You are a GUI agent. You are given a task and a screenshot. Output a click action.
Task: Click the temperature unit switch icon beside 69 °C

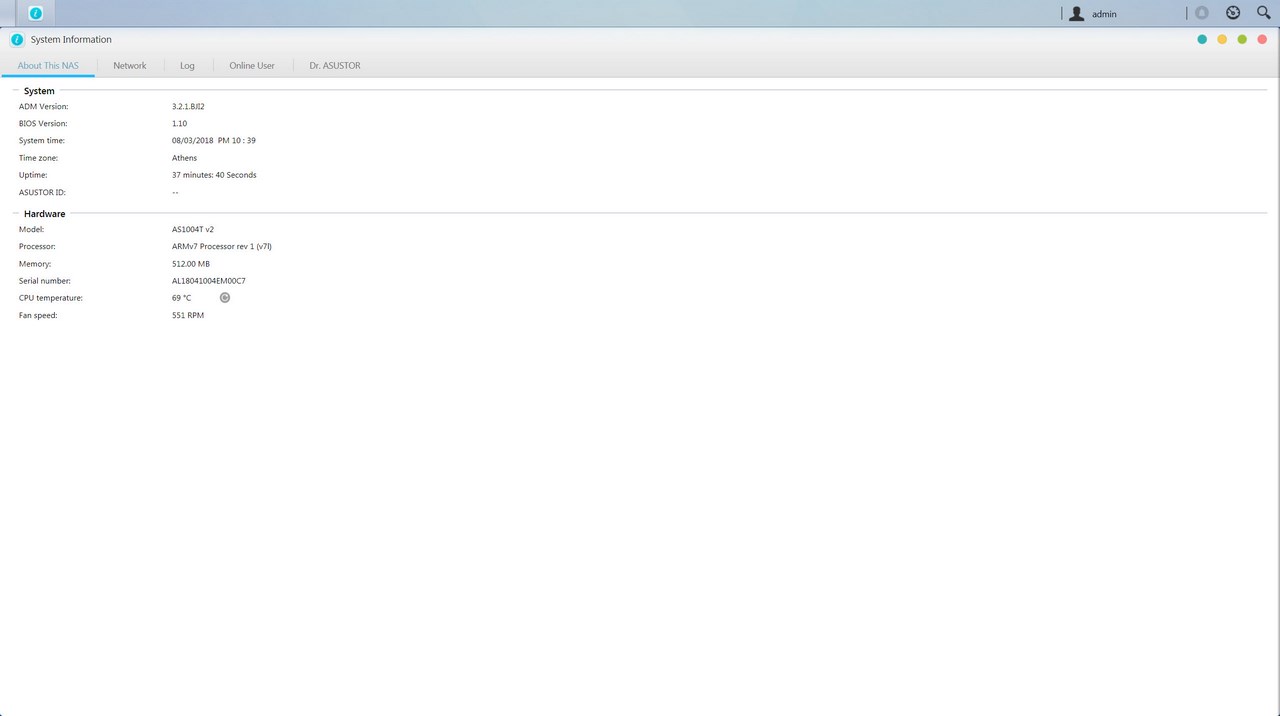pos(225,298)
